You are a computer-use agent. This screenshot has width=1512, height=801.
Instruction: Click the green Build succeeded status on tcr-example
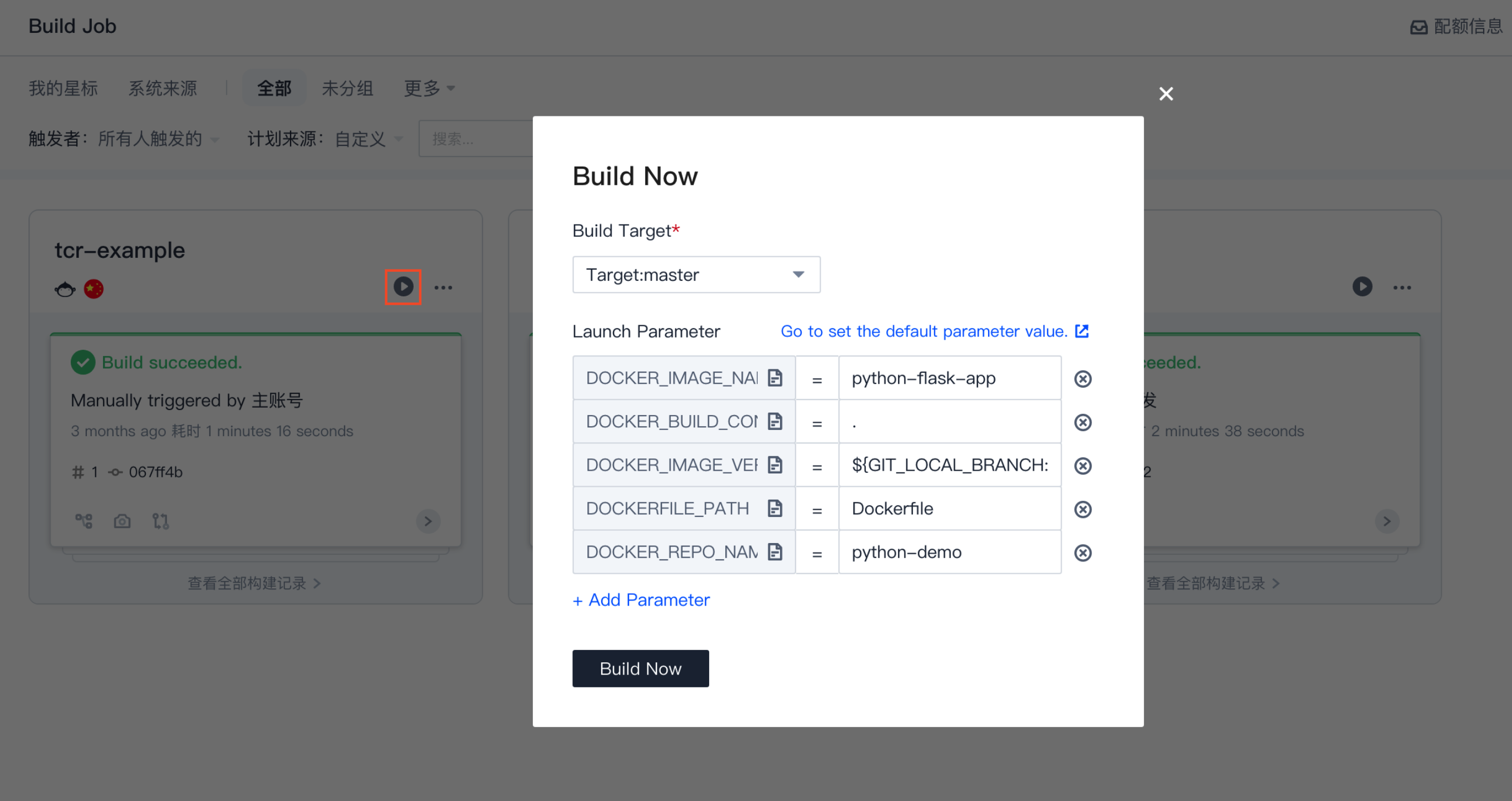click(x=156, y=362)
